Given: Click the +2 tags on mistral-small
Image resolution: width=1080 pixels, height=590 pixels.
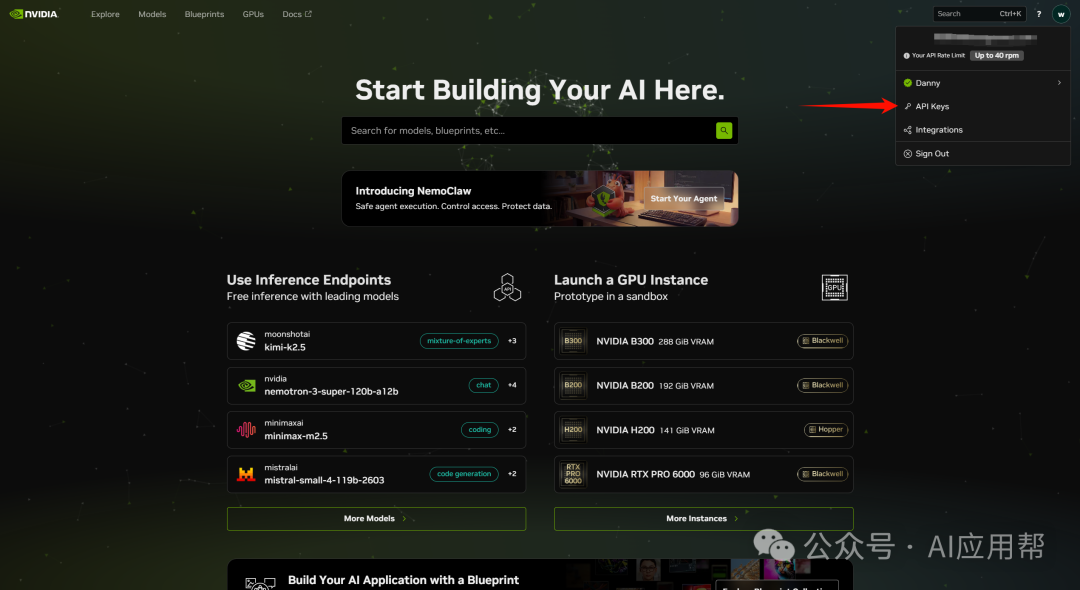Looking at the screenshot, I should tap(512, 474).
